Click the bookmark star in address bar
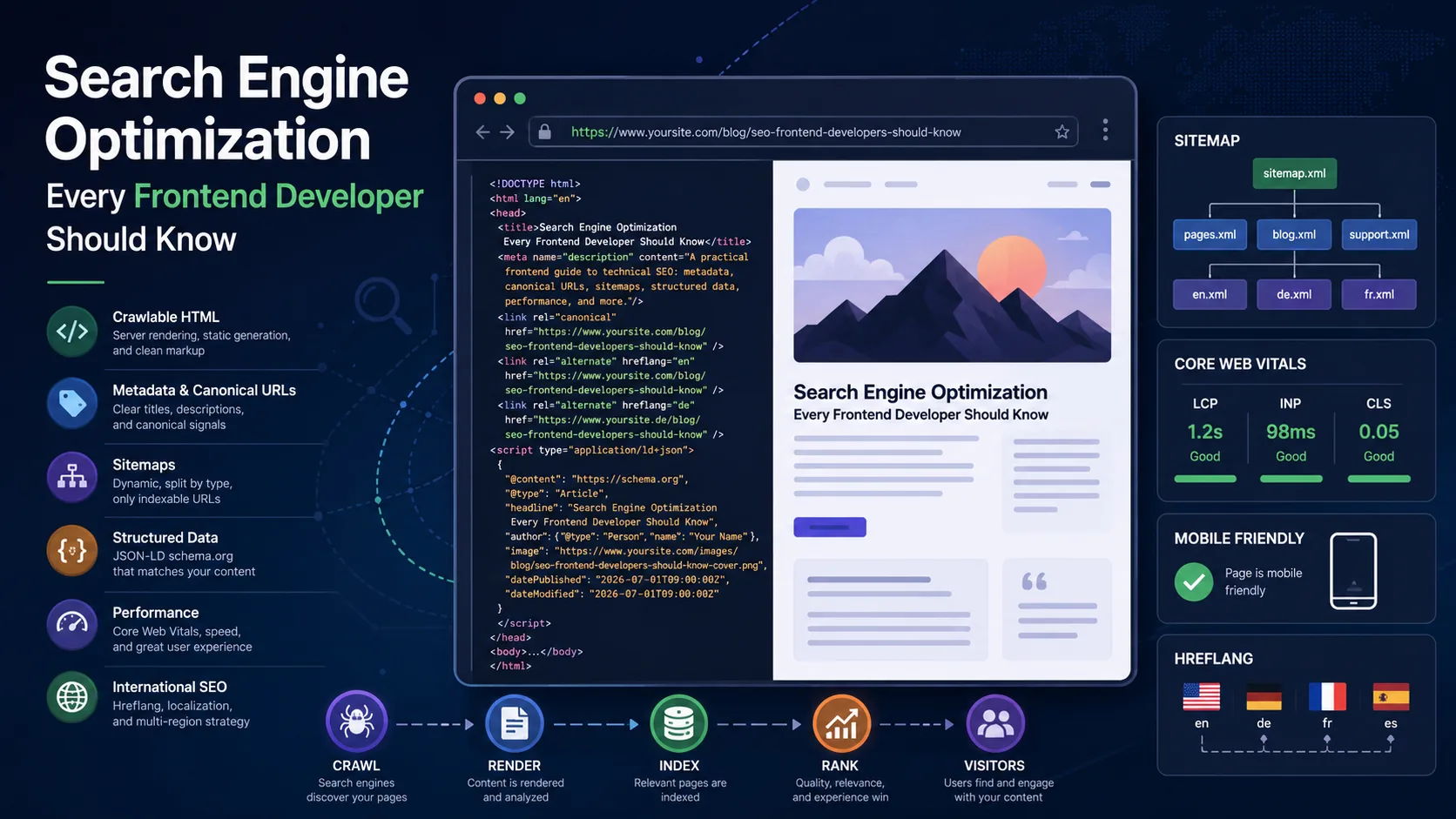 [1062, 131]
